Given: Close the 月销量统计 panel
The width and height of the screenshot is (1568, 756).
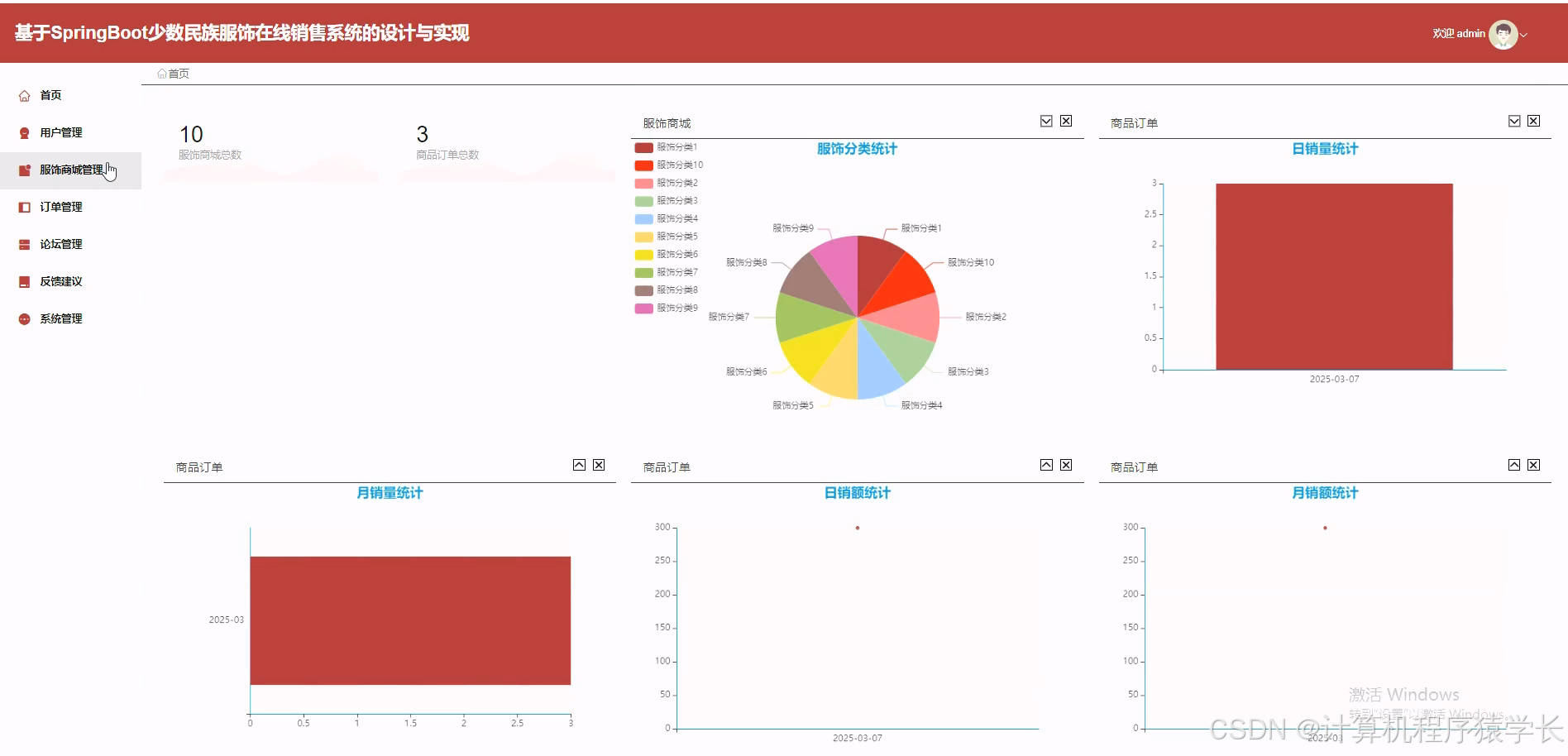Looking at the screenshot, I should coord(599,465).
